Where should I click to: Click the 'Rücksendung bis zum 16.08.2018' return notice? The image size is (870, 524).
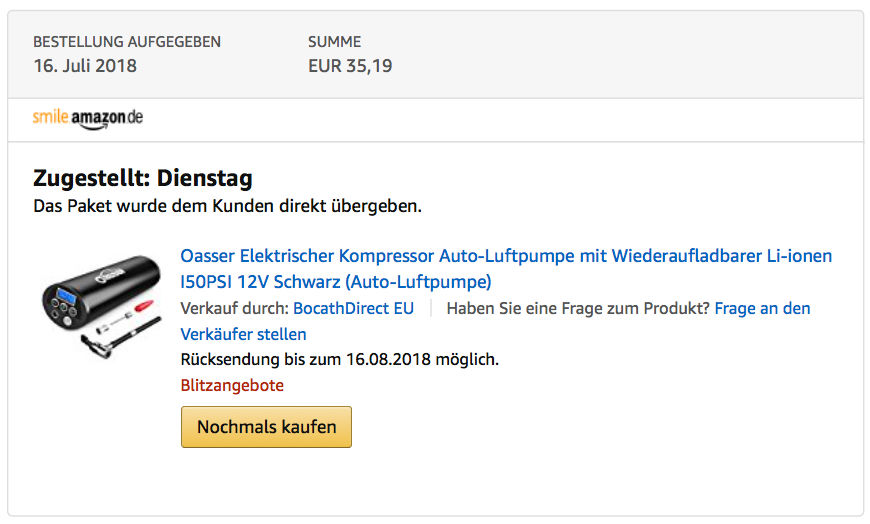tap(339, 359)
